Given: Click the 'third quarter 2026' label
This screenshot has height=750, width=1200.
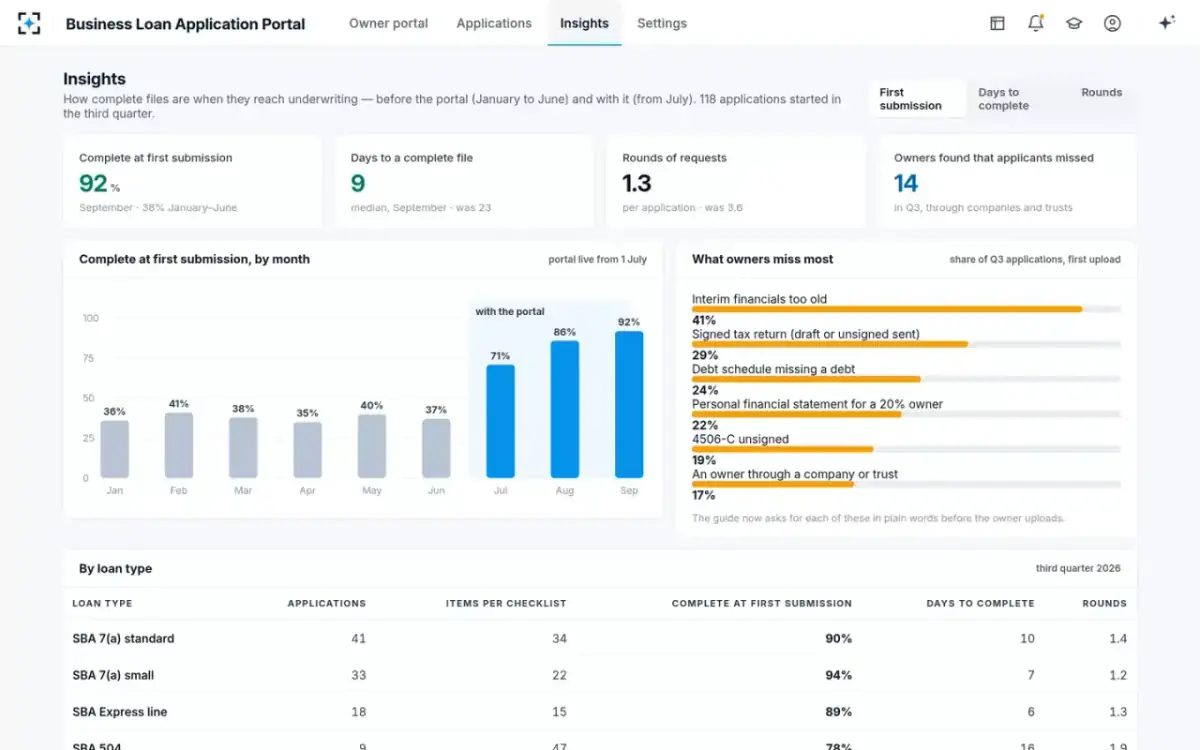Looking at the screenshot, I should 1078,568.
